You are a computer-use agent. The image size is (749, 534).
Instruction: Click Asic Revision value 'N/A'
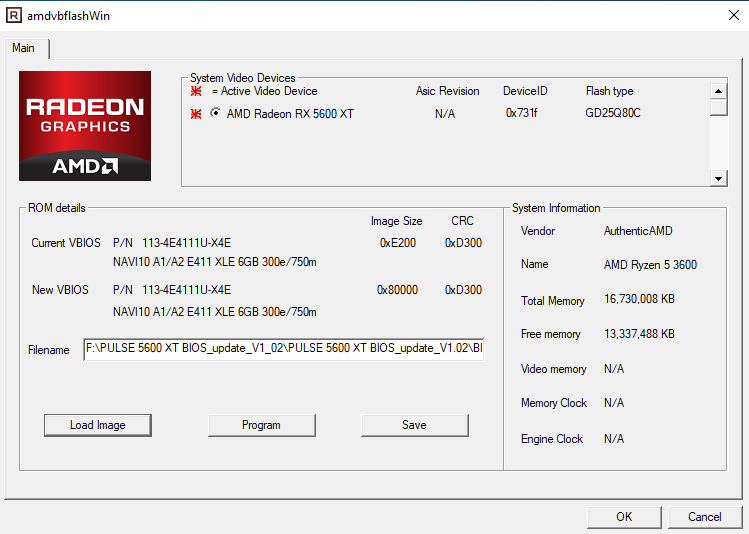[x=445, y=114]
